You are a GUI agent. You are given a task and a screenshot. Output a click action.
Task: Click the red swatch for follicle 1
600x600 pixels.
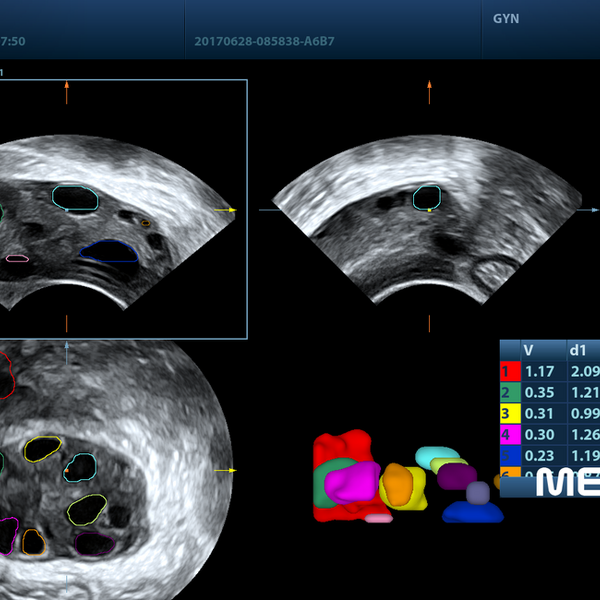(510, 371)
